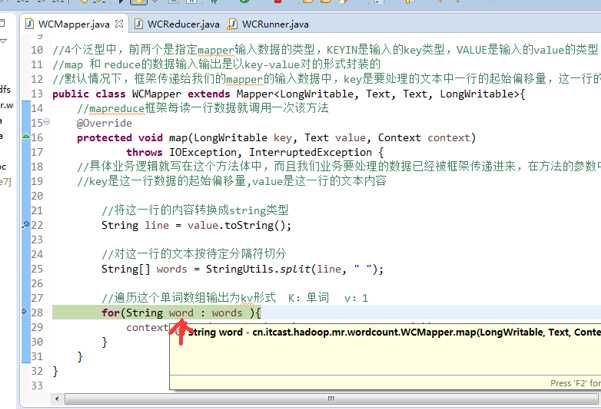The image size is (601, 409).
Task: Toggle the marker at line 22 in ruler
Action: (26, 224)
